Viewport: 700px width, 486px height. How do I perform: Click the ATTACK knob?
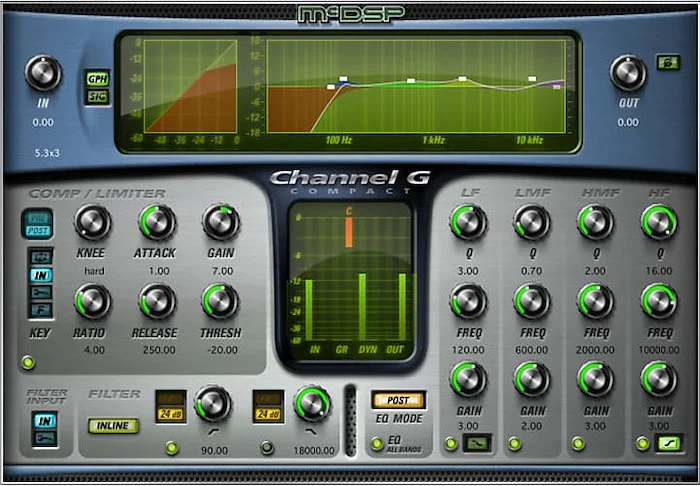pyautogui.click(x=157, y=222)
